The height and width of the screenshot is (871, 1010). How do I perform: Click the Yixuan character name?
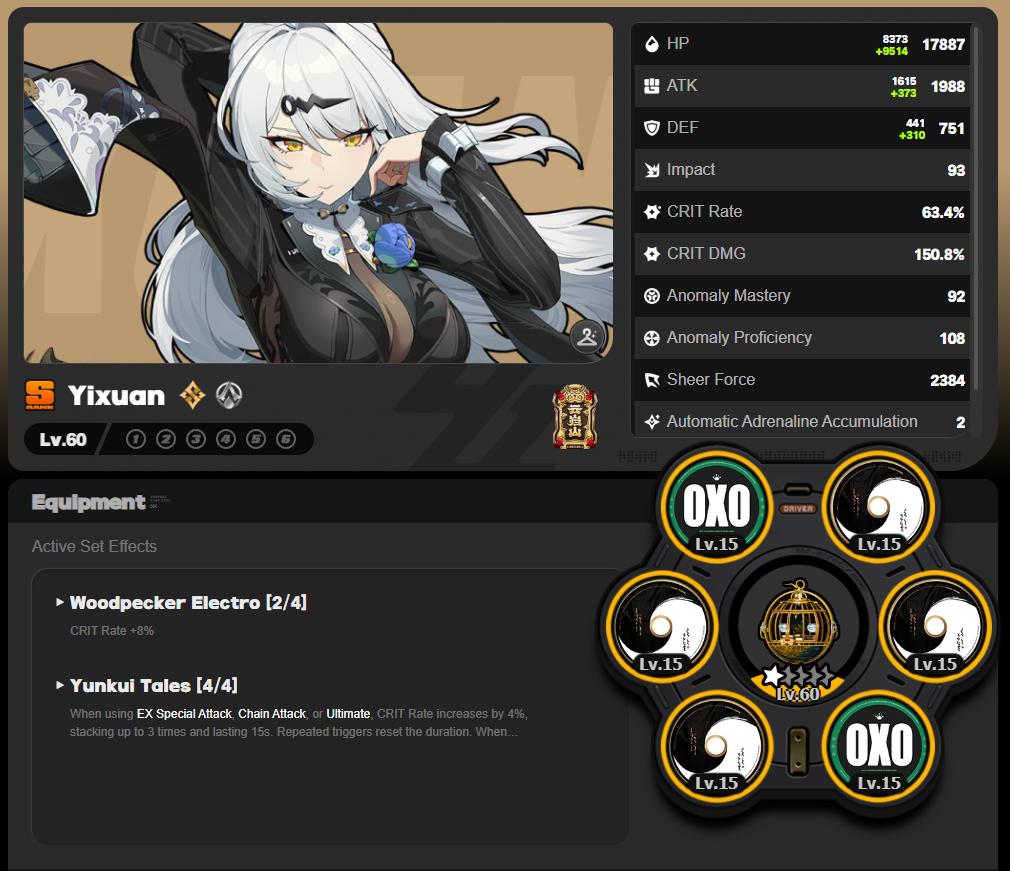117,396
